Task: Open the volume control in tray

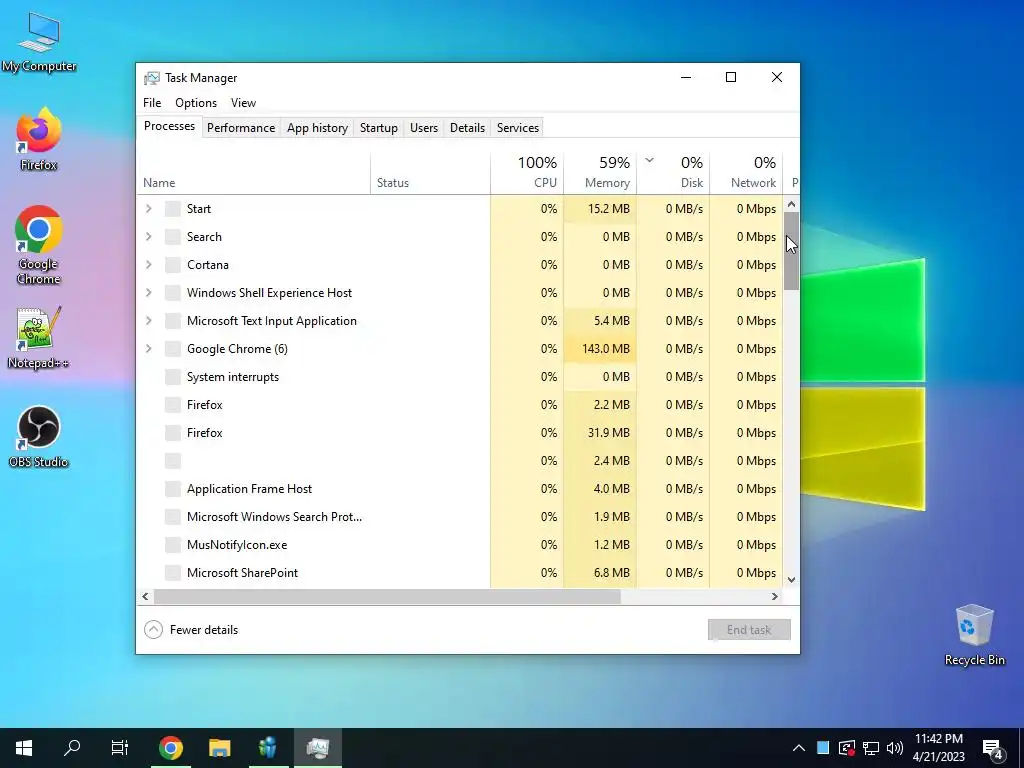Action: [x=895, y=748]
